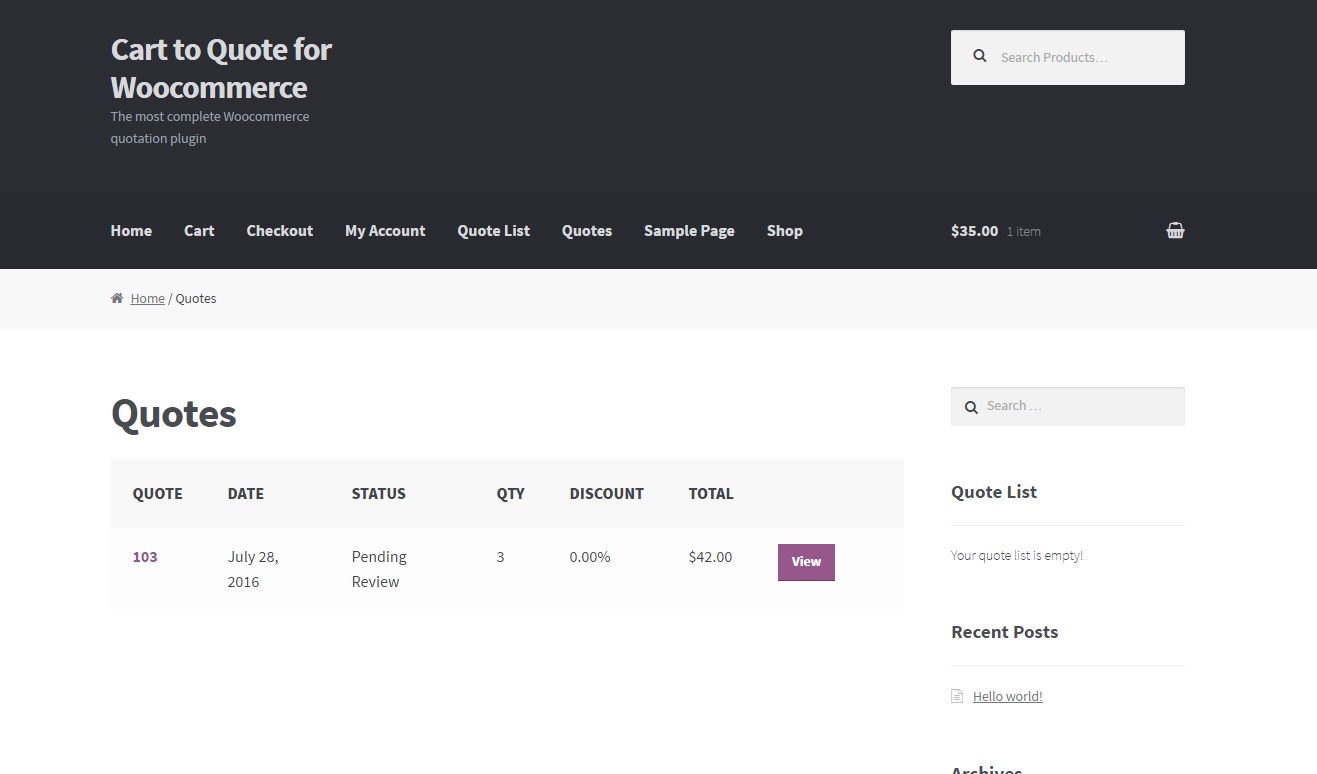The image size is (1317, 774).
Task: Click the home icon in the breadcrumb trail
Action: 117,297
